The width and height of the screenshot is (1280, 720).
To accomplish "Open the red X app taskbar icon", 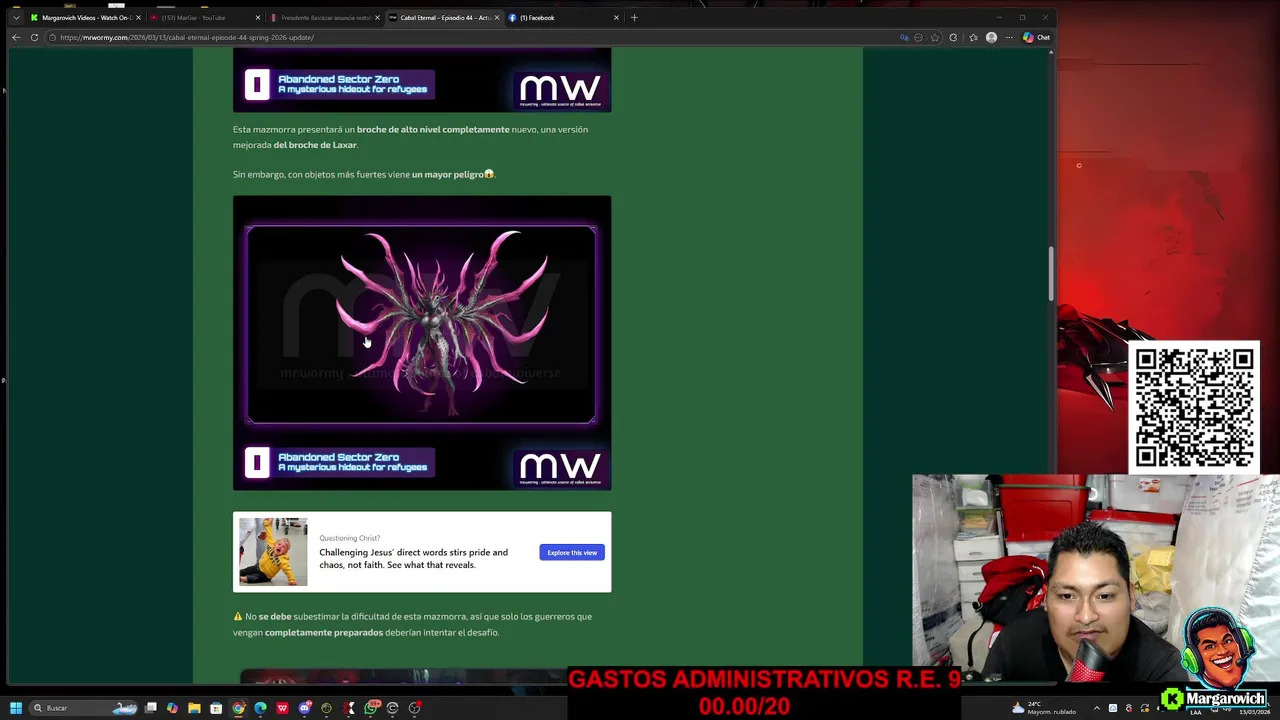I will point(349,708).
